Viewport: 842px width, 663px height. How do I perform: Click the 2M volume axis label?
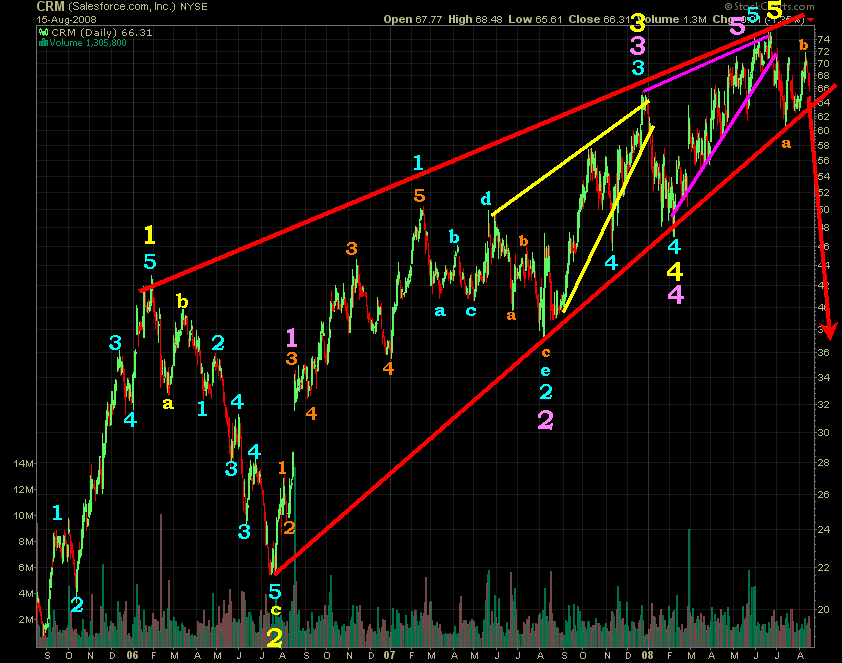(26, 620)
